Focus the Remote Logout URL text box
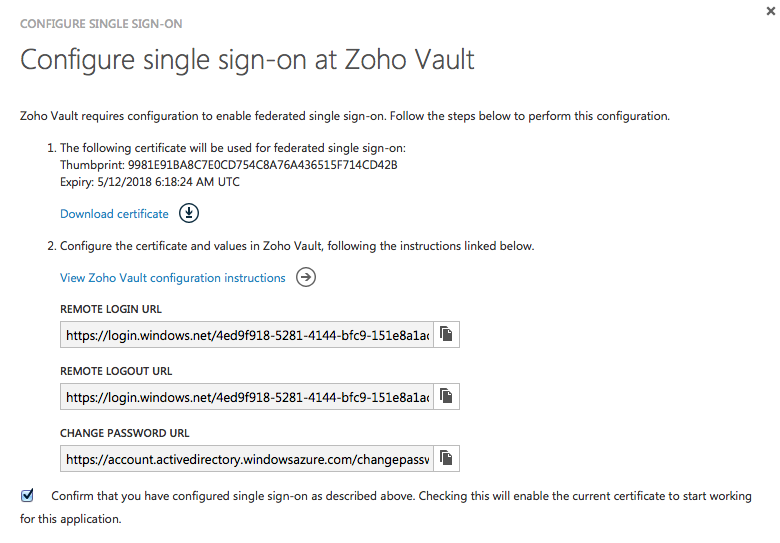This screenshot has height=543, width=780. (247, 398)
